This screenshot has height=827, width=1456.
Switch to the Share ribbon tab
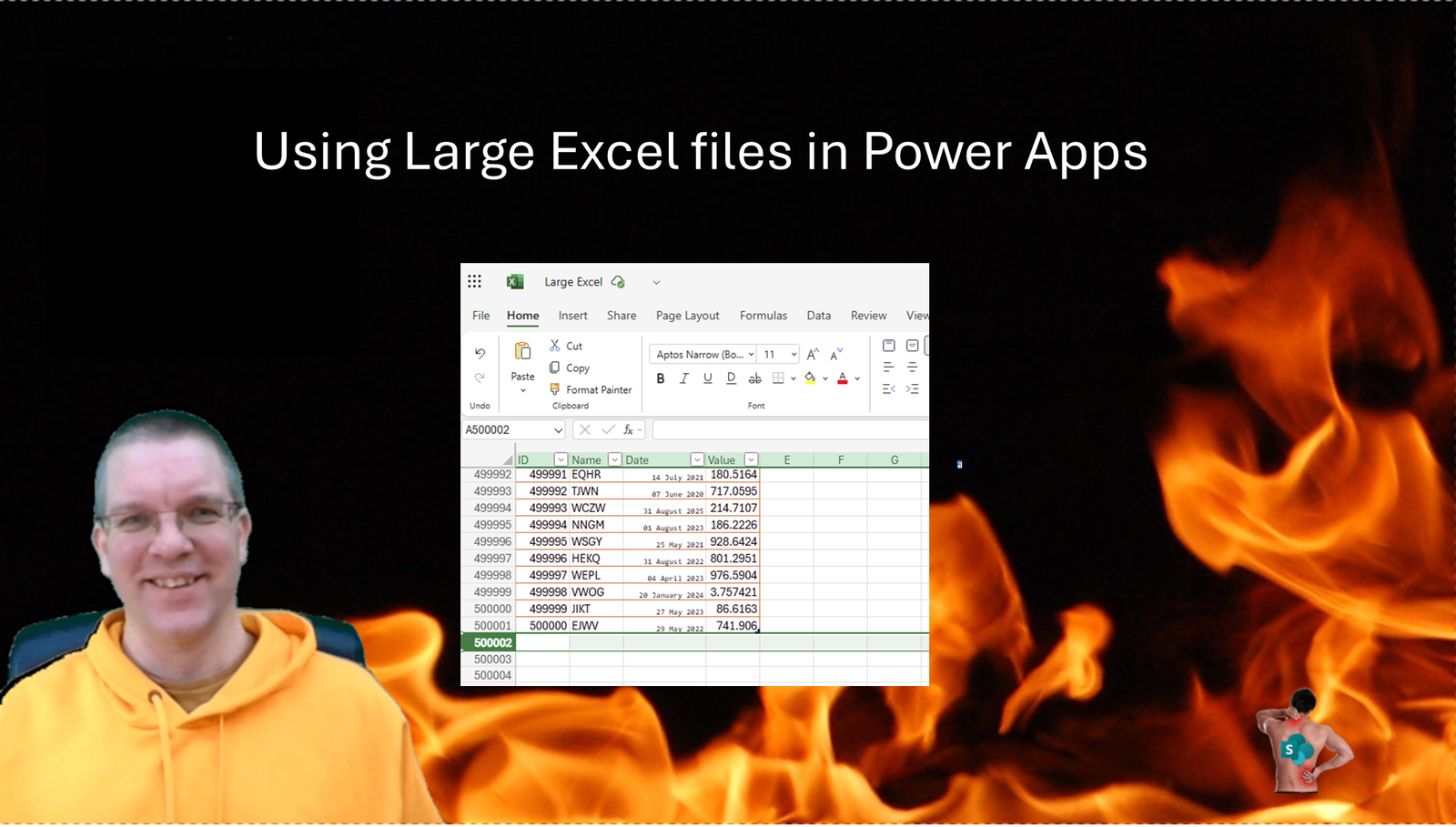(622, 316)
